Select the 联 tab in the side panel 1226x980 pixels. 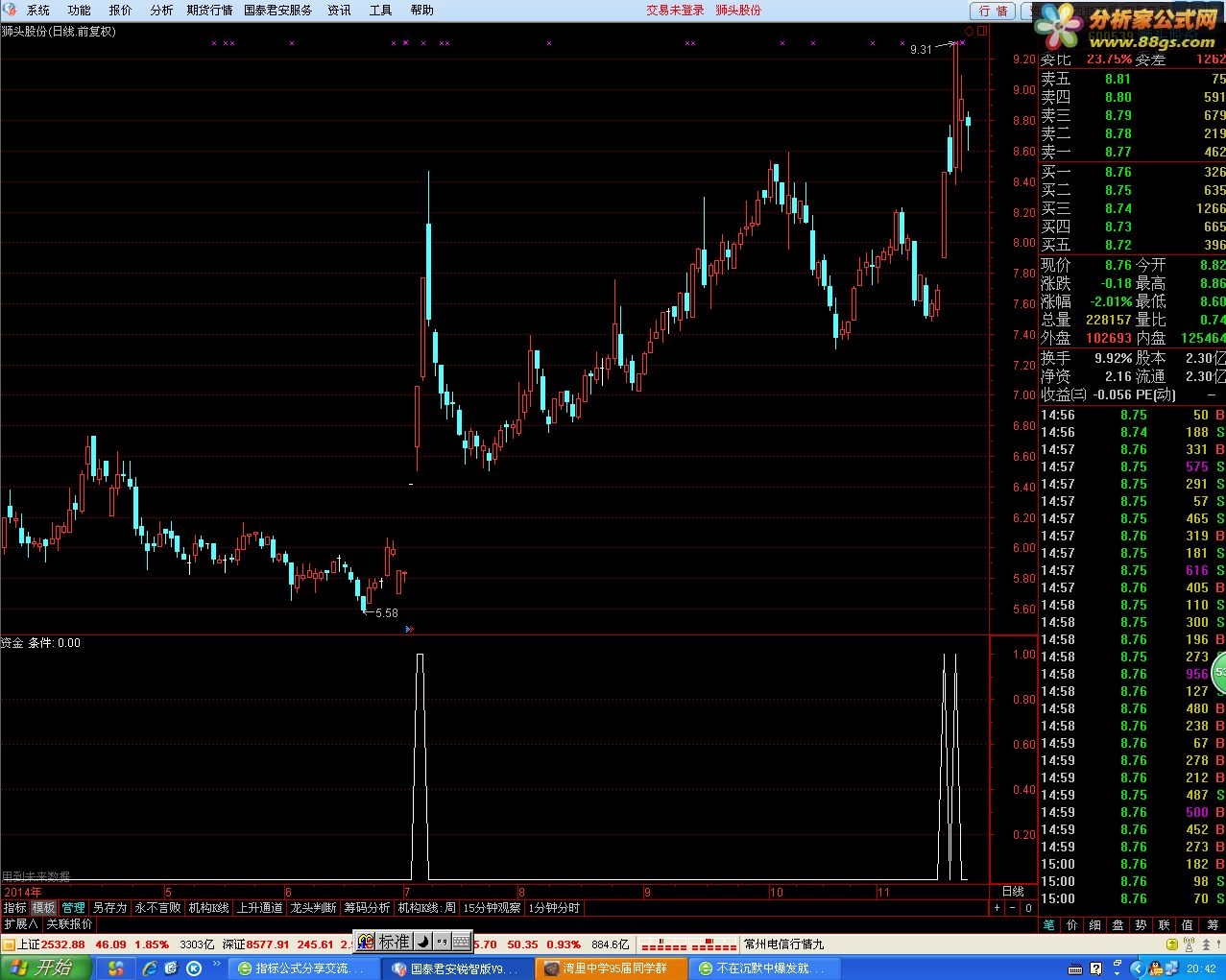tap(1164, 924)
